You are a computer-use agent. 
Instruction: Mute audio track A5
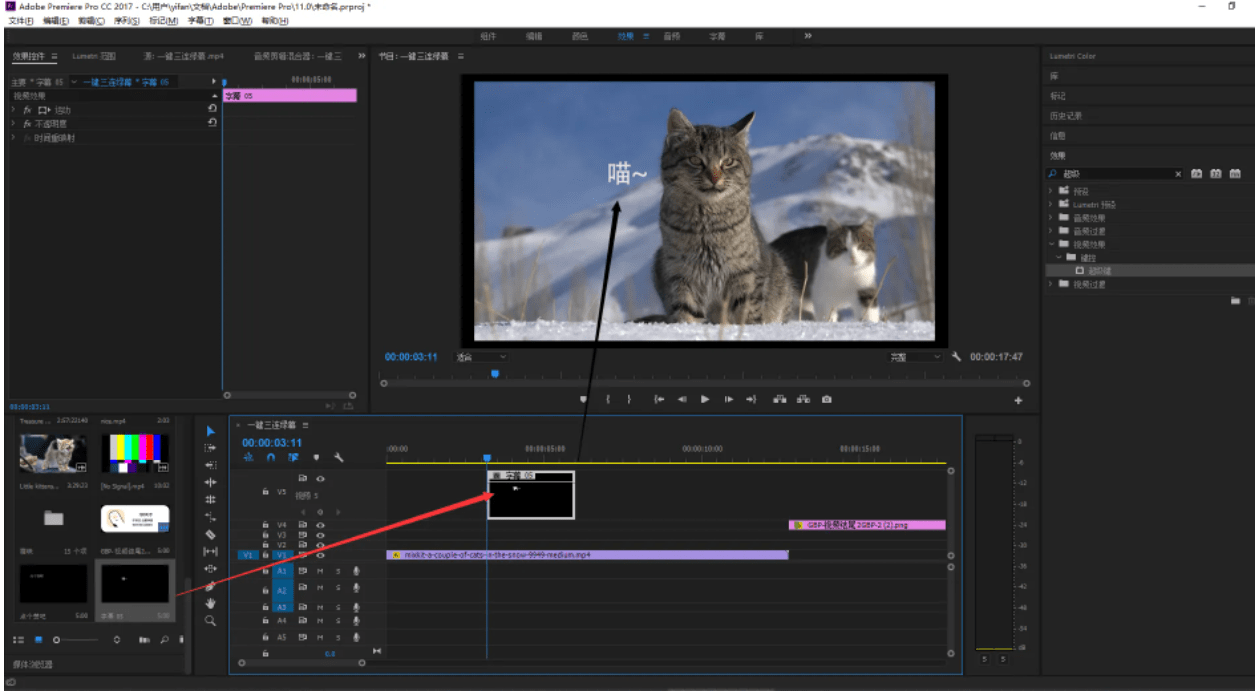click(320, 636)
